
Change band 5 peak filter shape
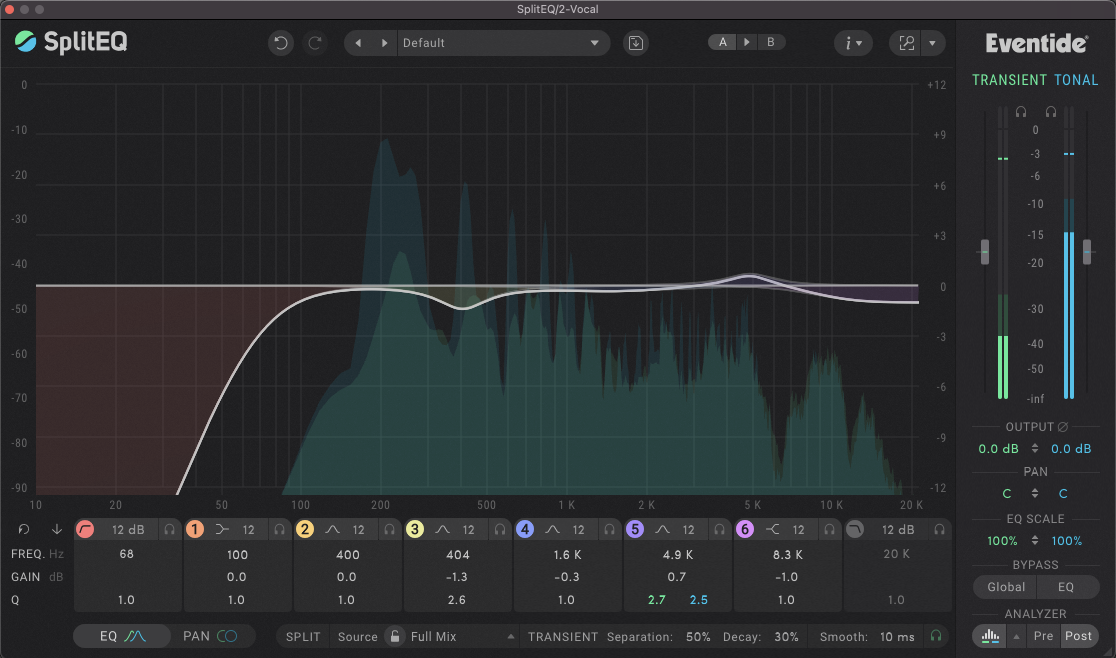[x=663, y=529]
